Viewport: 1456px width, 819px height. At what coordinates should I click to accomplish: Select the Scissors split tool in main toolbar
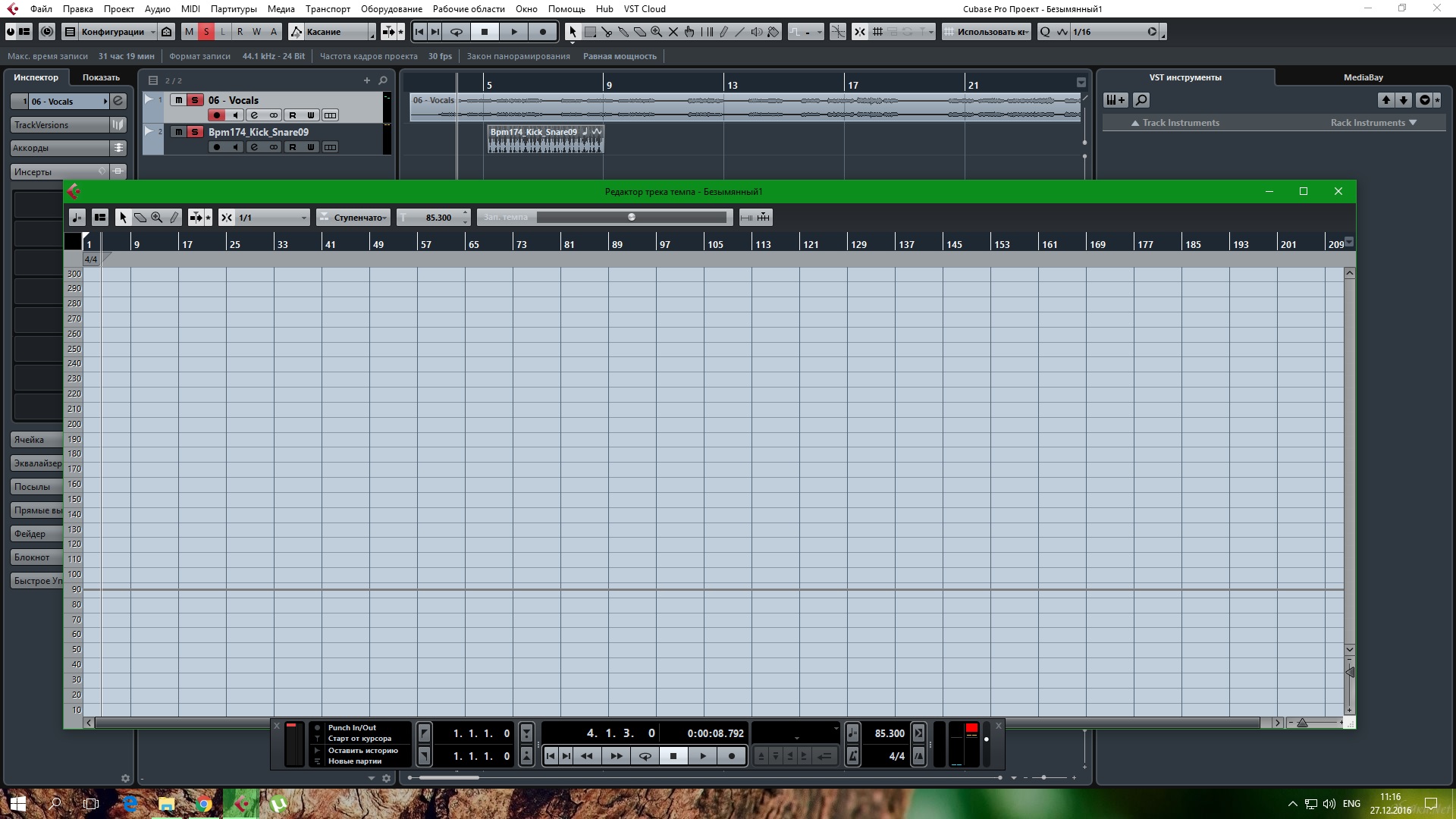[x=607, y=32]
